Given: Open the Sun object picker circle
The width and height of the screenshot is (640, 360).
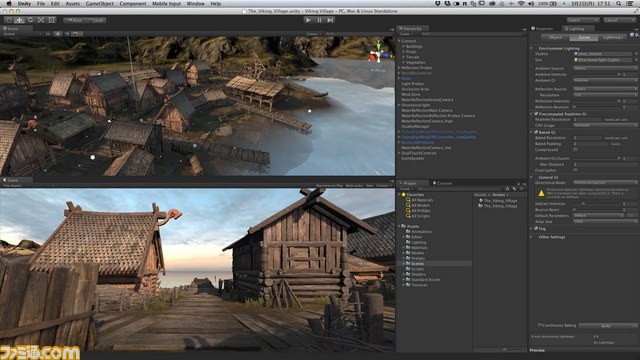Looking at the screenshot, I should 636,60.
